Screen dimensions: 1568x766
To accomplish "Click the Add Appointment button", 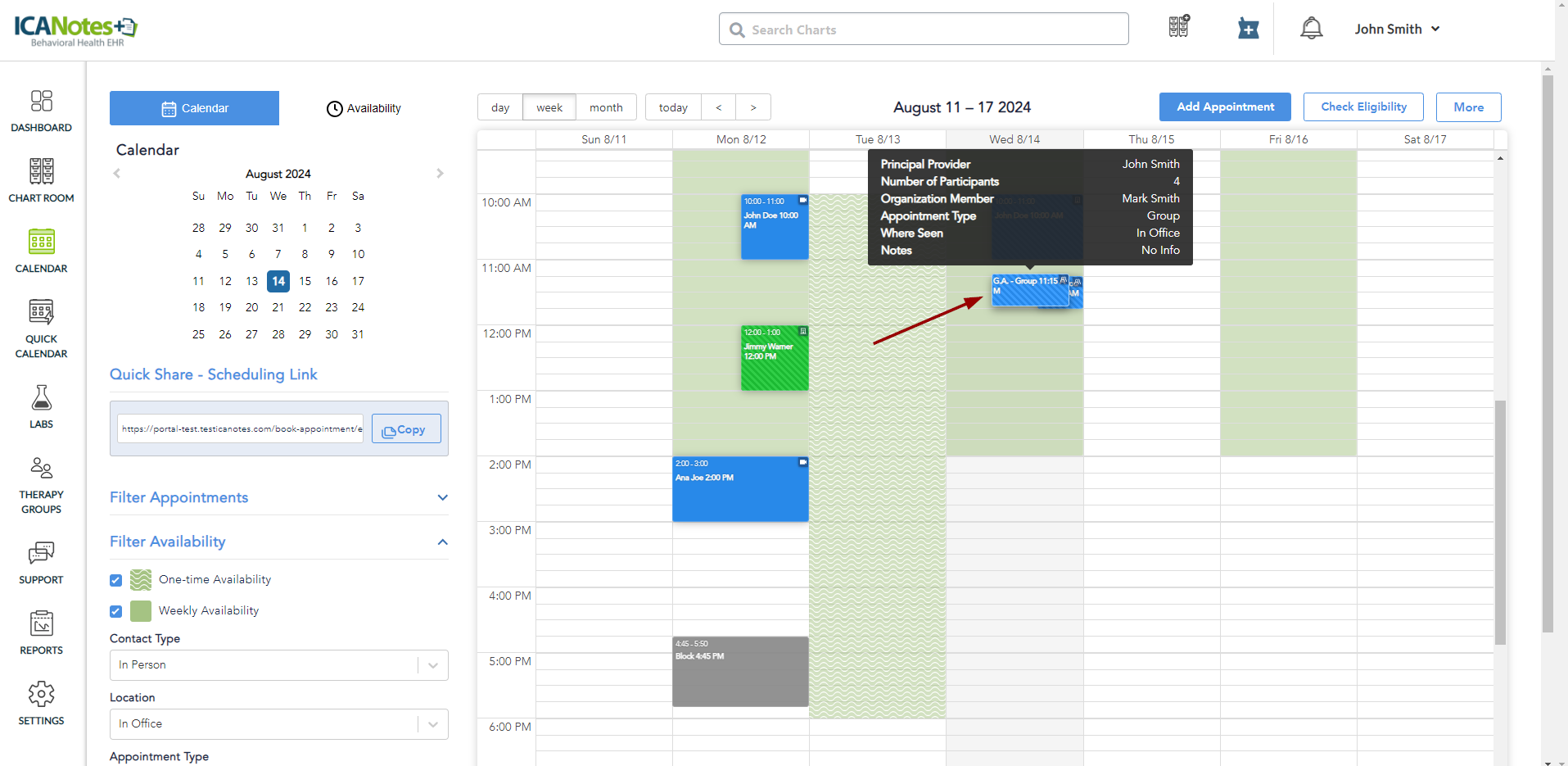I will 1224,107.
